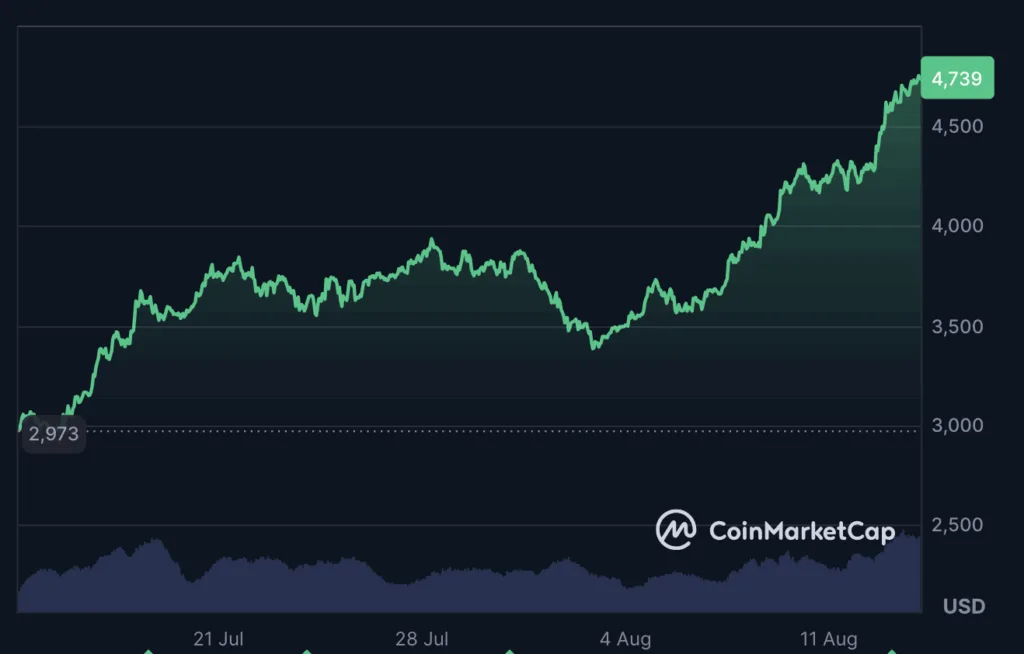This screenshot has height=654, width=1024.
Task: Click the green event marker left of 21 Jul
Action: pyautogui.click(x=148, y=651)
